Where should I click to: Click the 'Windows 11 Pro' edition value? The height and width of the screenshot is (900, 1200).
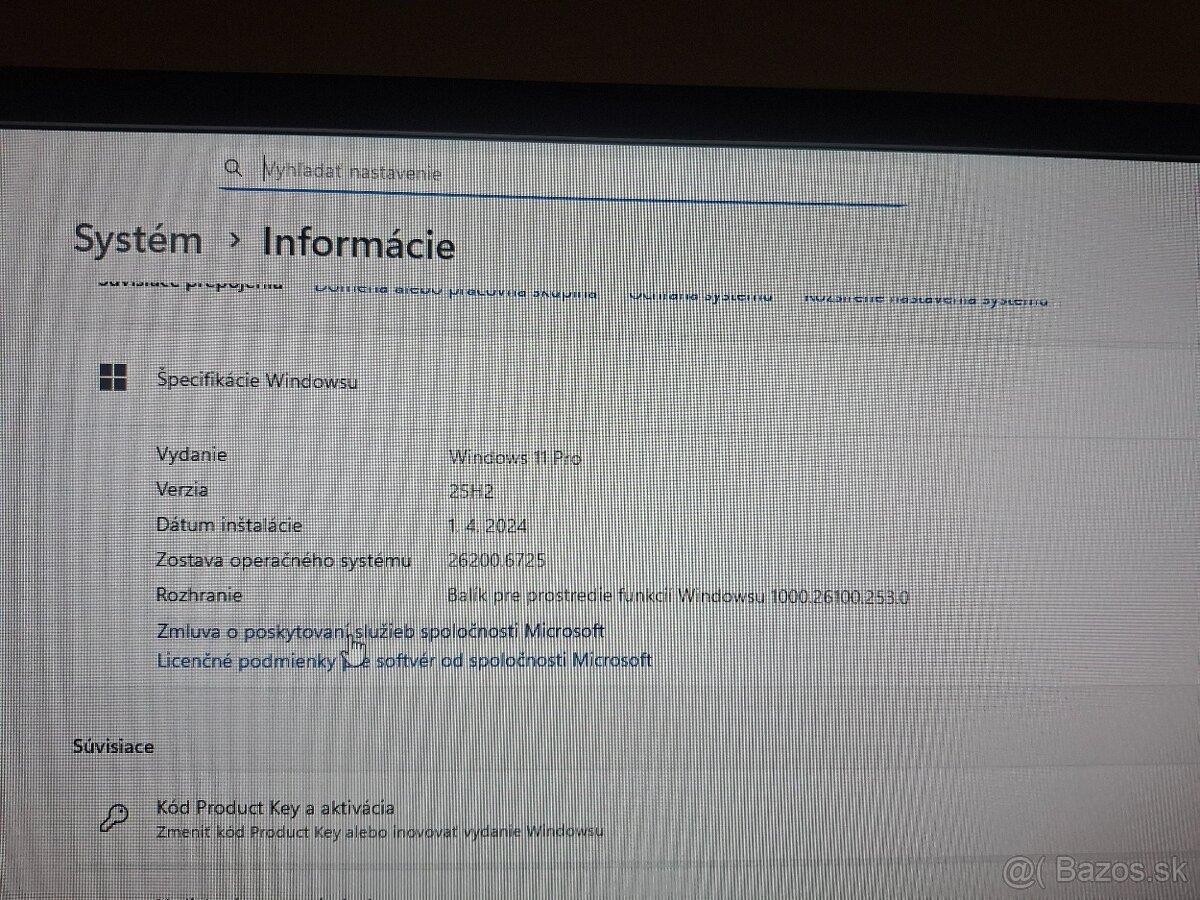(514, 458)
